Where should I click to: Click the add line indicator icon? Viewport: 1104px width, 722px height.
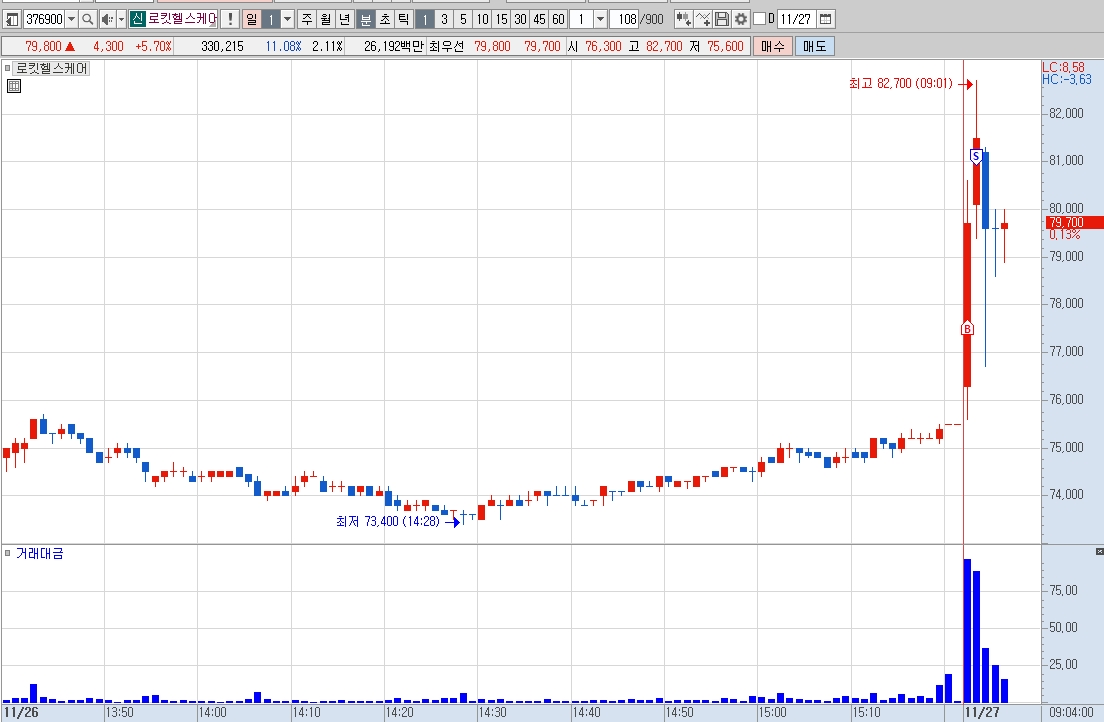pos(703,19)
